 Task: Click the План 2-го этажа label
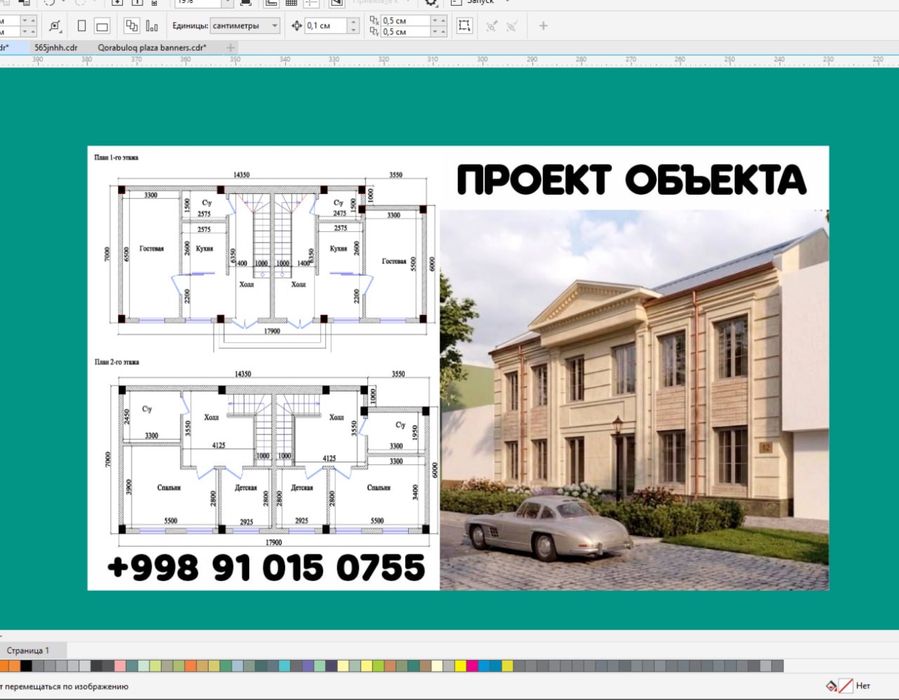click(116, 362)
